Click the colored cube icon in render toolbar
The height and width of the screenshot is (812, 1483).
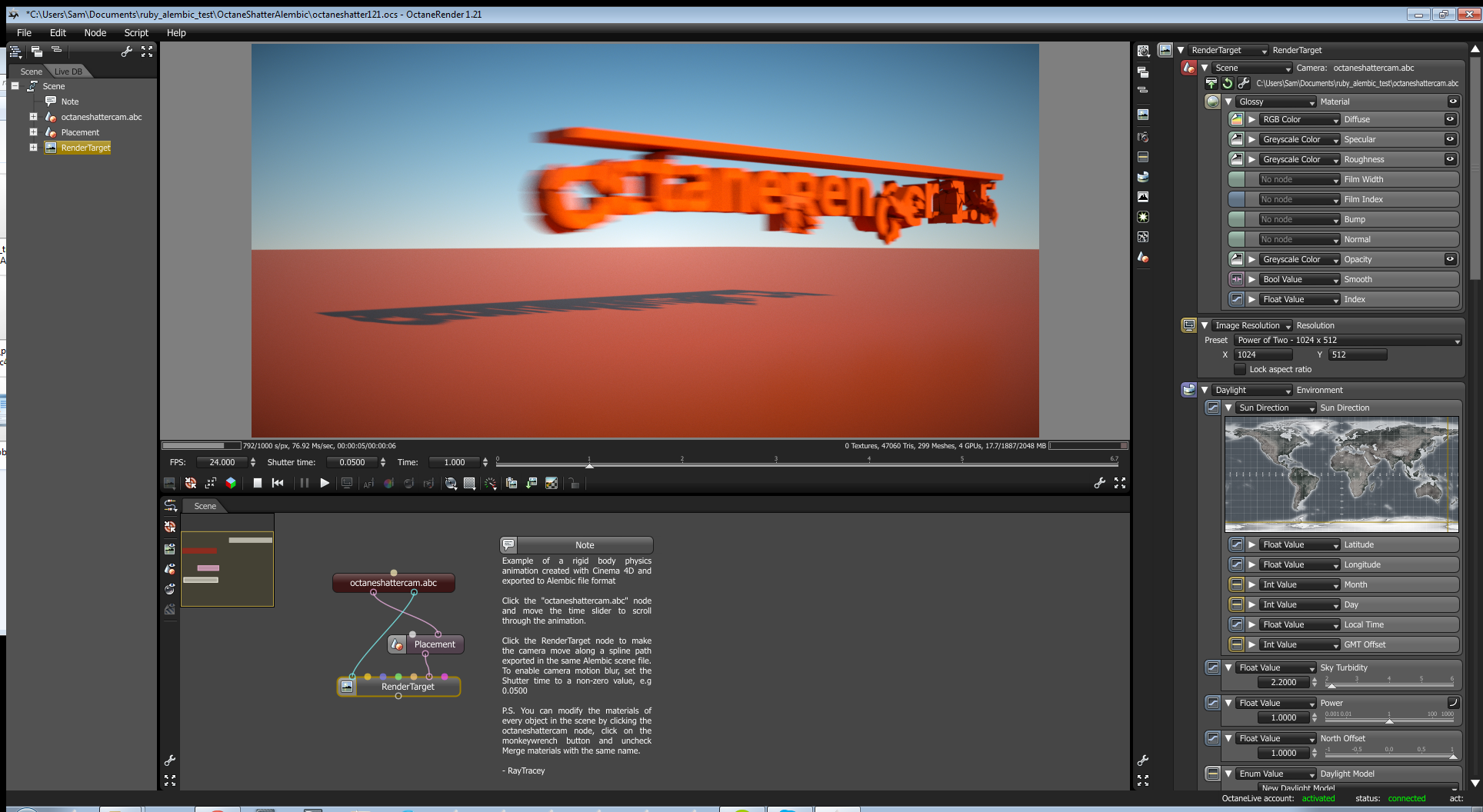231,483
